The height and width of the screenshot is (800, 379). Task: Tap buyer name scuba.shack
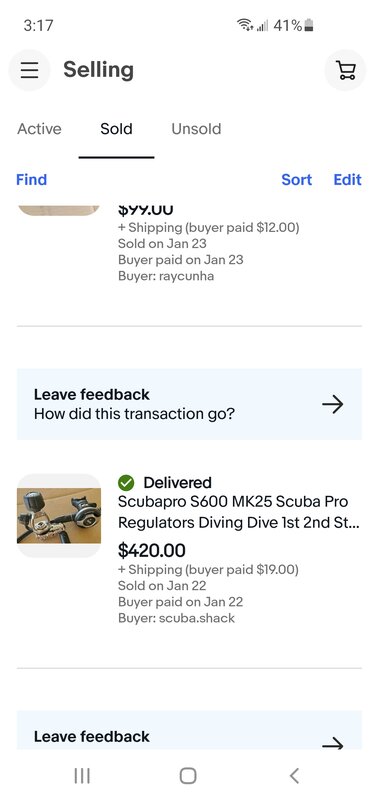197,618
